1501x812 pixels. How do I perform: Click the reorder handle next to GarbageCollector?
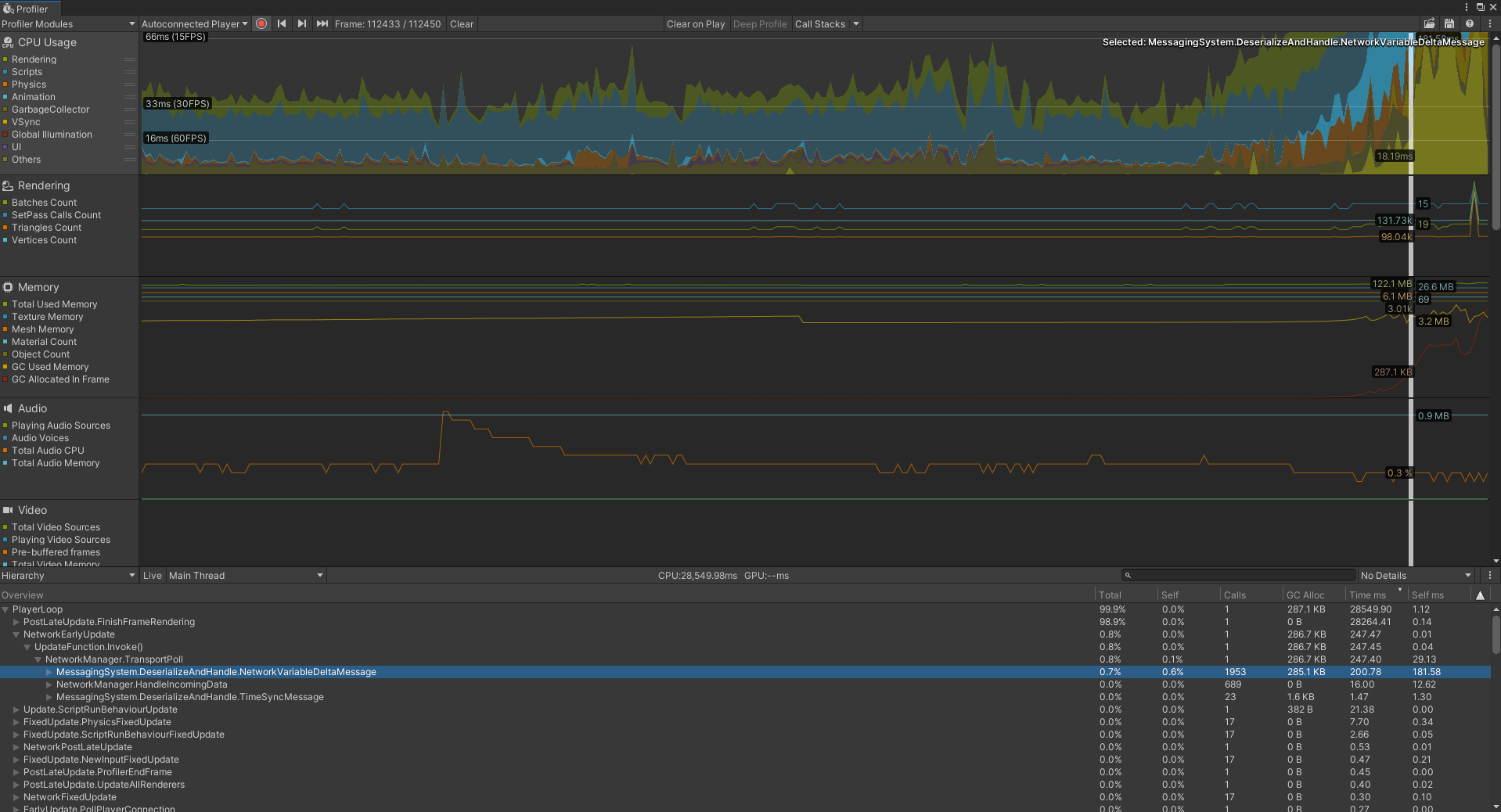pyautogui.click(x=130, y=110)
